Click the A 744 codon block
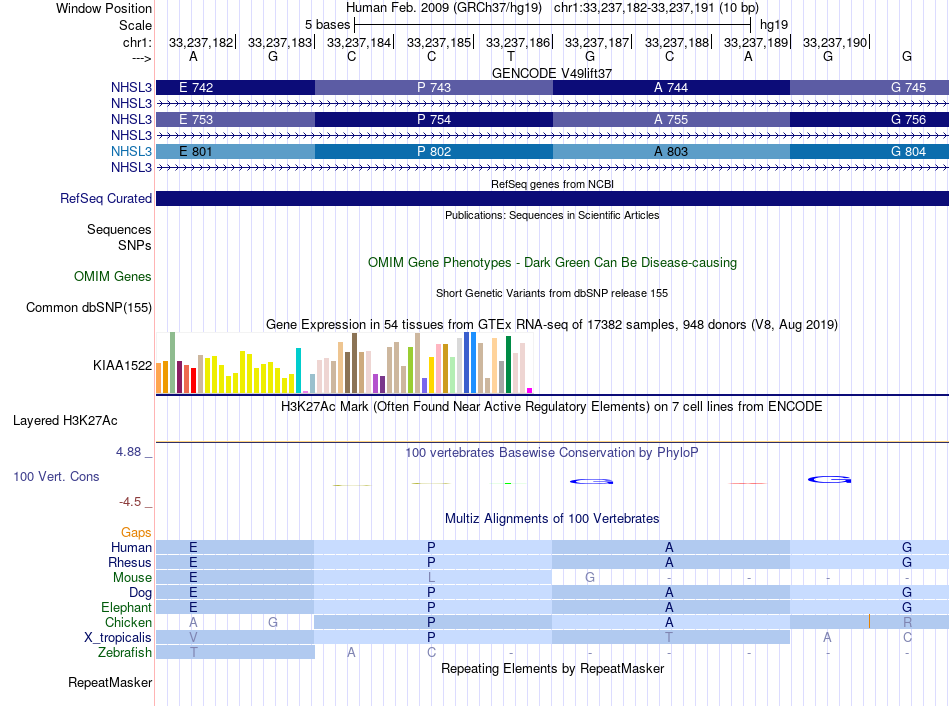950x706 pixels. tap(671, 87)
